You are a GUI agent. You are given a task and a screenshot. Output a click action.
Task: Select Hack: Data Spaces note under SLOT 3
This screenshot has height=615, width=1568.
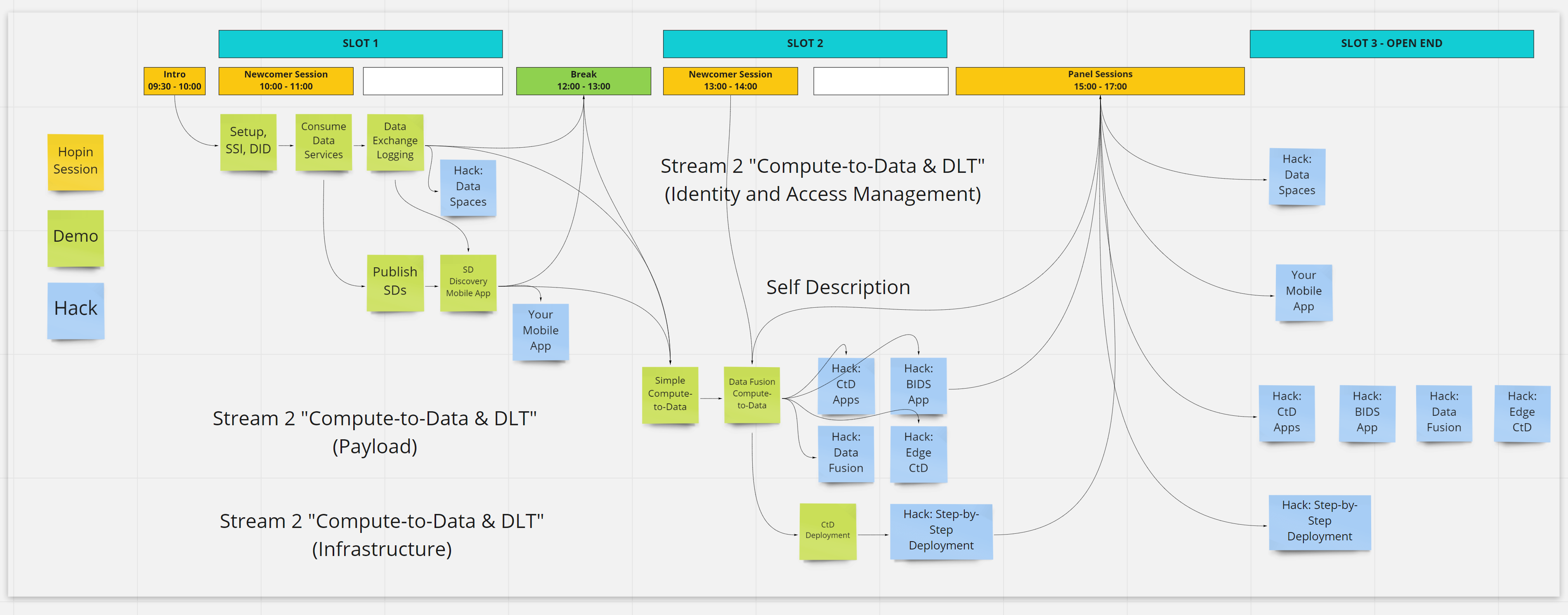[1297, 177]
